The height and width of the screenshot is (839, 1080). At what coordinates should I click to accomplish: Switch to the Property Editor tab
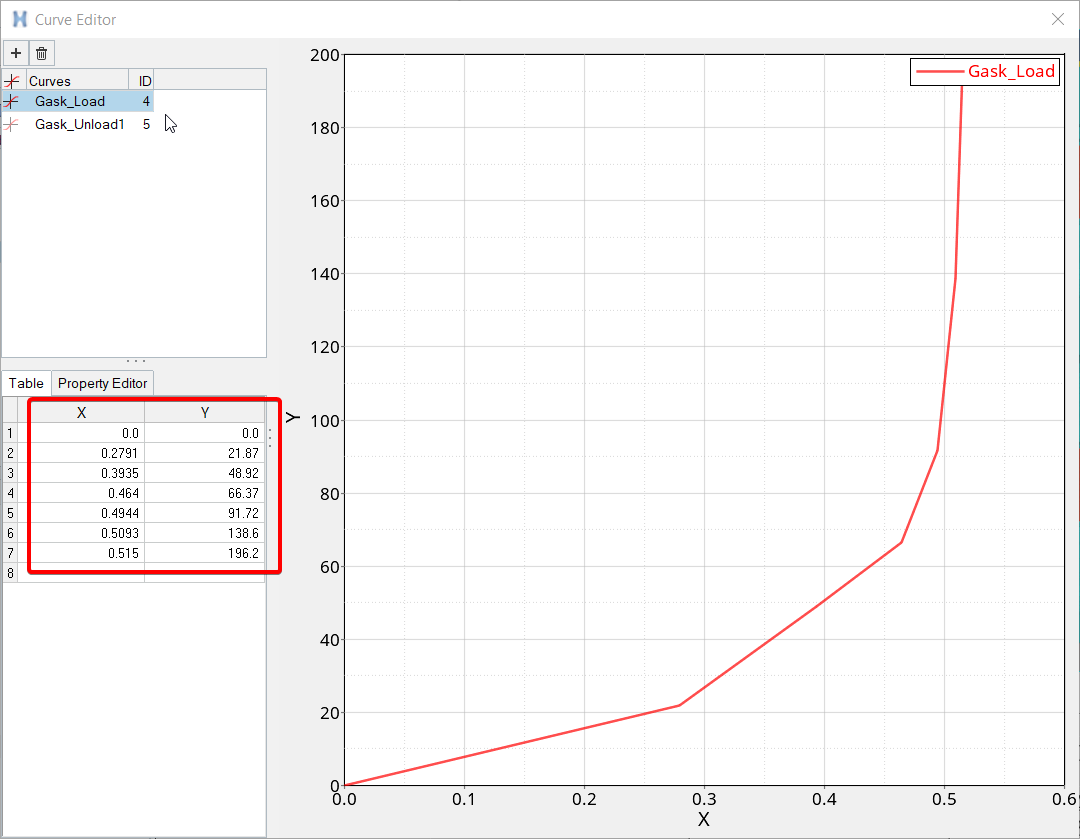point(102,383)
